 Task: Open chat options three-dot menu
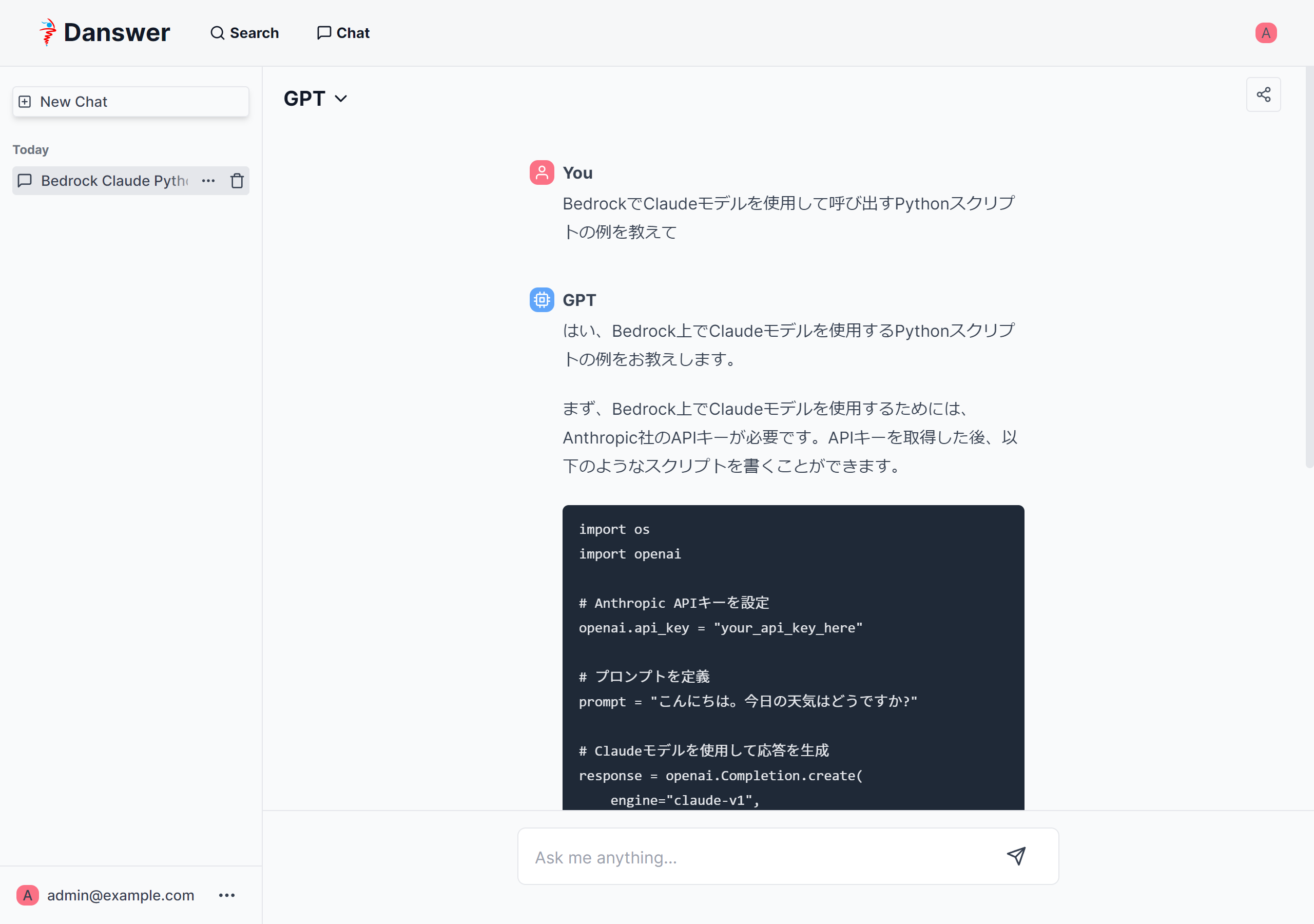coord(208,181)
